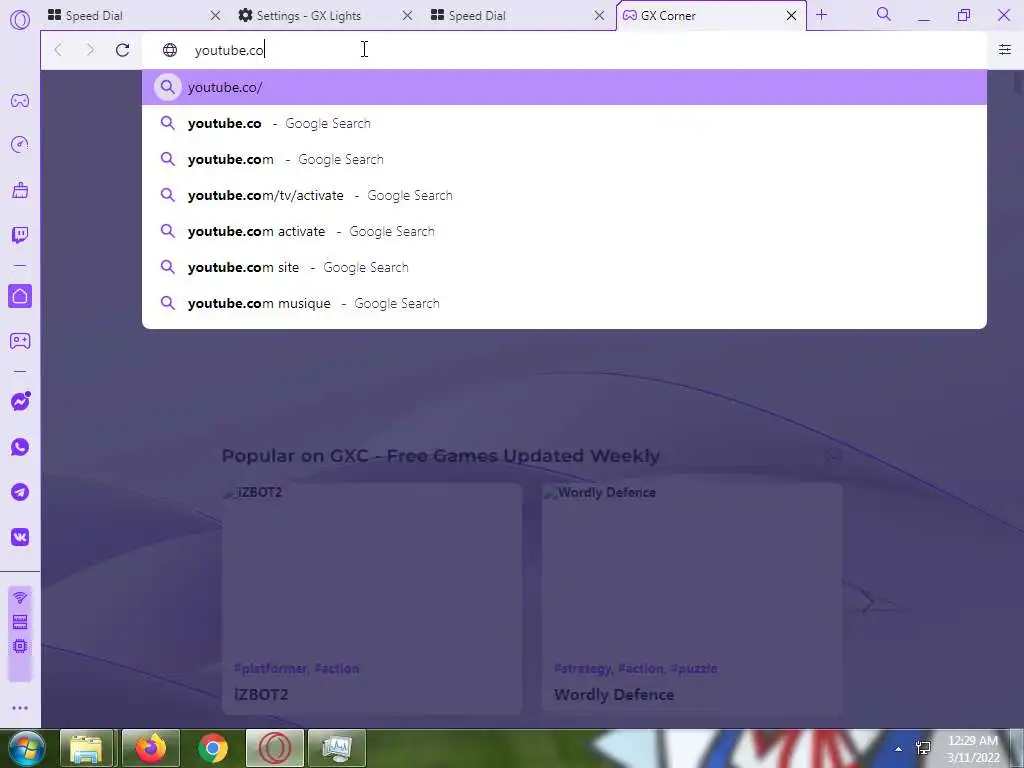Go forward to next page
Image resolution: width=1024 pixels, height=768 pixels.
[90, 50]
